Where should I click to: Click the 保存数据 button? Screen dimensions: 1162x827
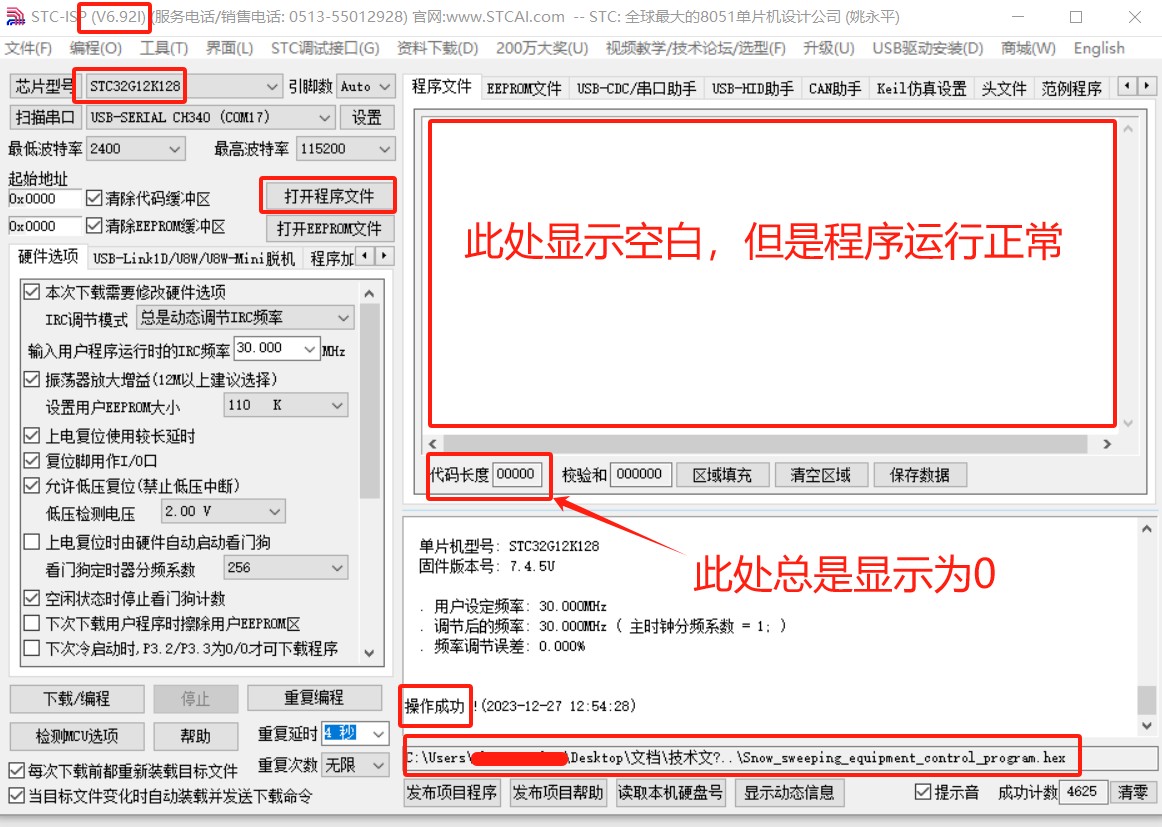919,475
